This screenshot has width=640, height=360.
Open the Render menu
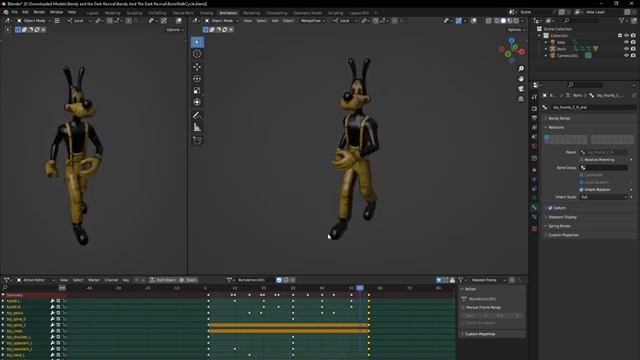point(39,12)
